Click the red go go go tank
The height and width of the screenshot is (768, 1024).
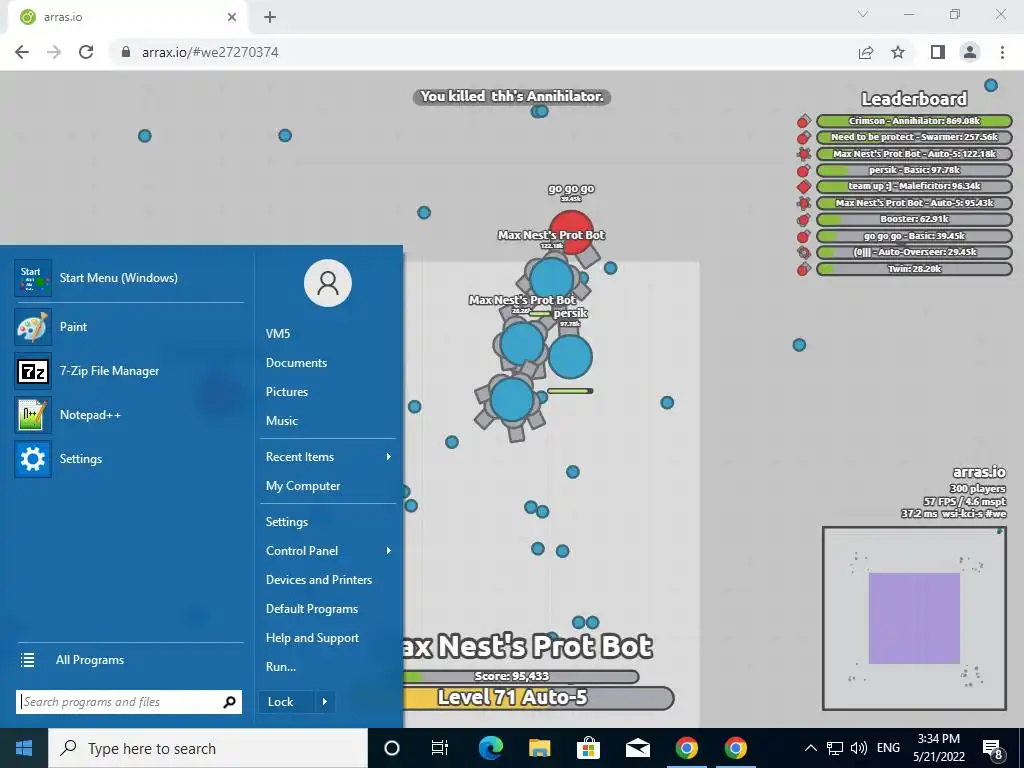click(572, 230)
